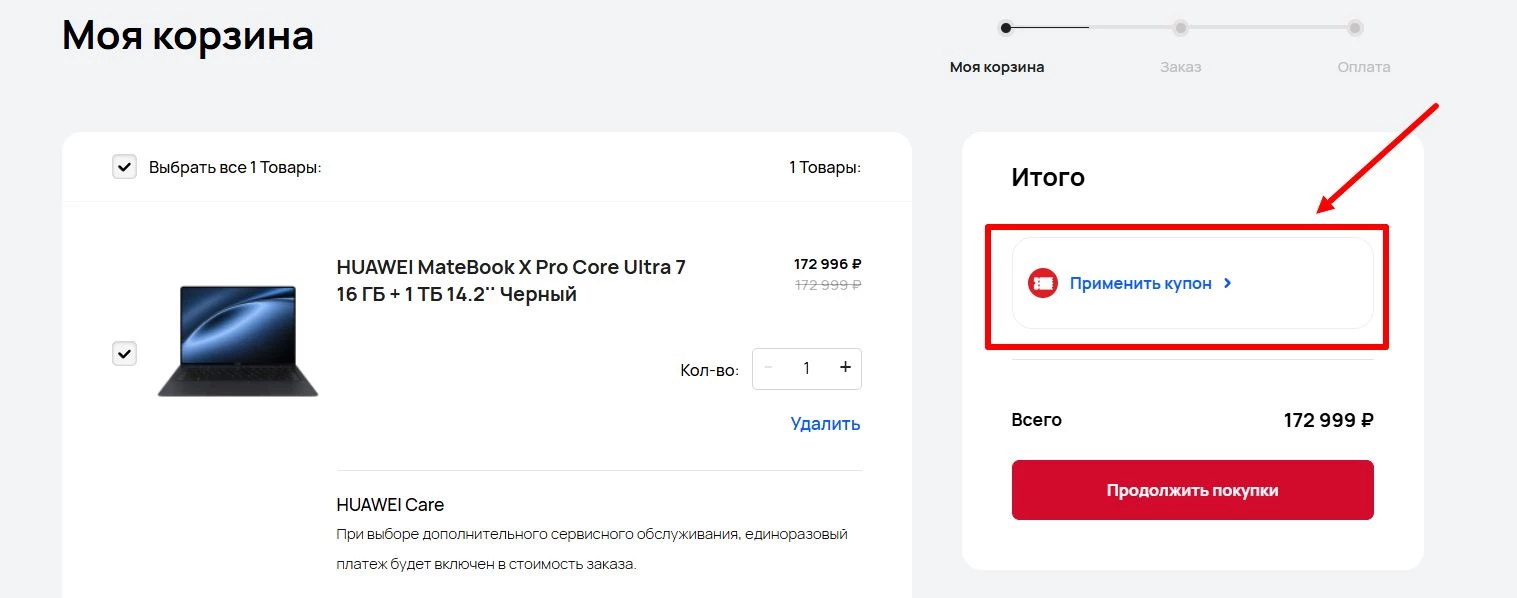Click the chevron arrow after Применить купон
1517x598 pixels.
pyautogui.click(x=1226, y=283)
